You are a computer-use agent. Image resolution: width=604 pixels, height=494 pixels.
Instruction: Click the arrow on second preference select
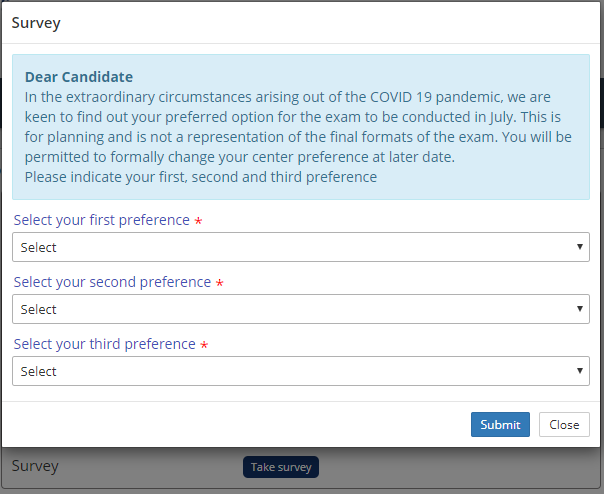click(x=580, y=309)
